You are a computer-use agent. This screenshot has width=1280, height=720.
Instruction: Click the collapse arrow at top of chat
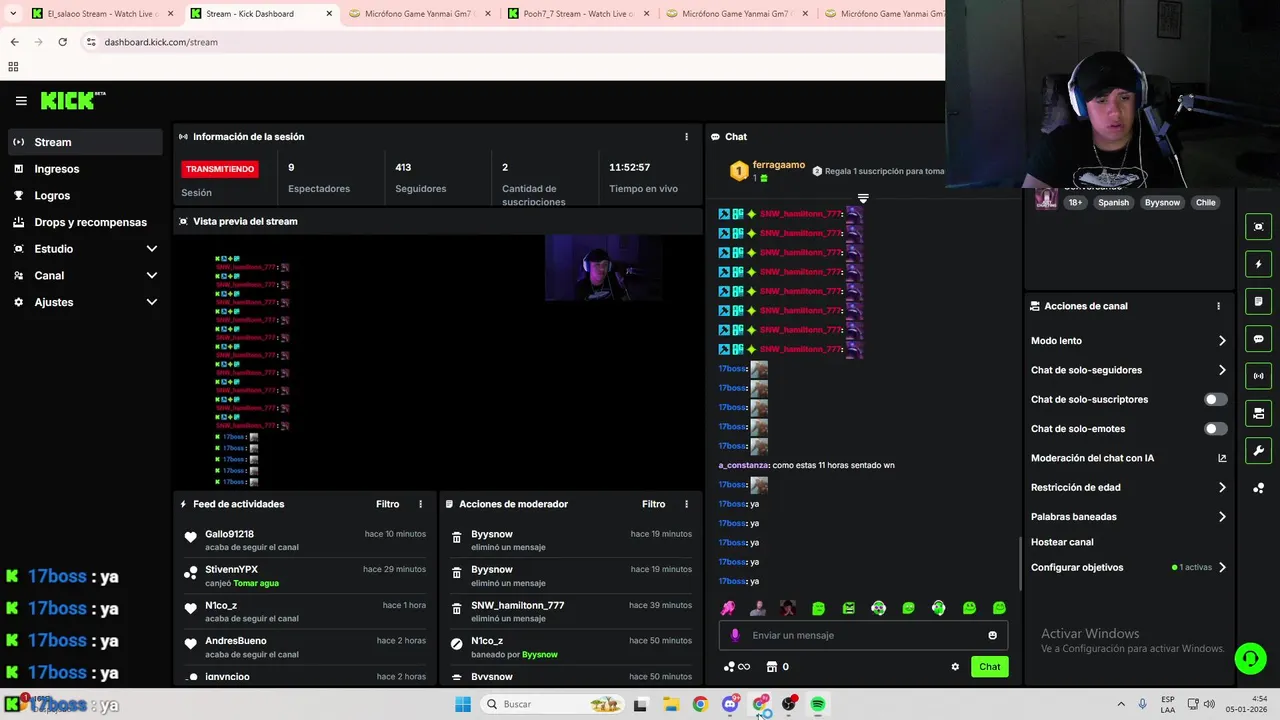coord(863,198)
